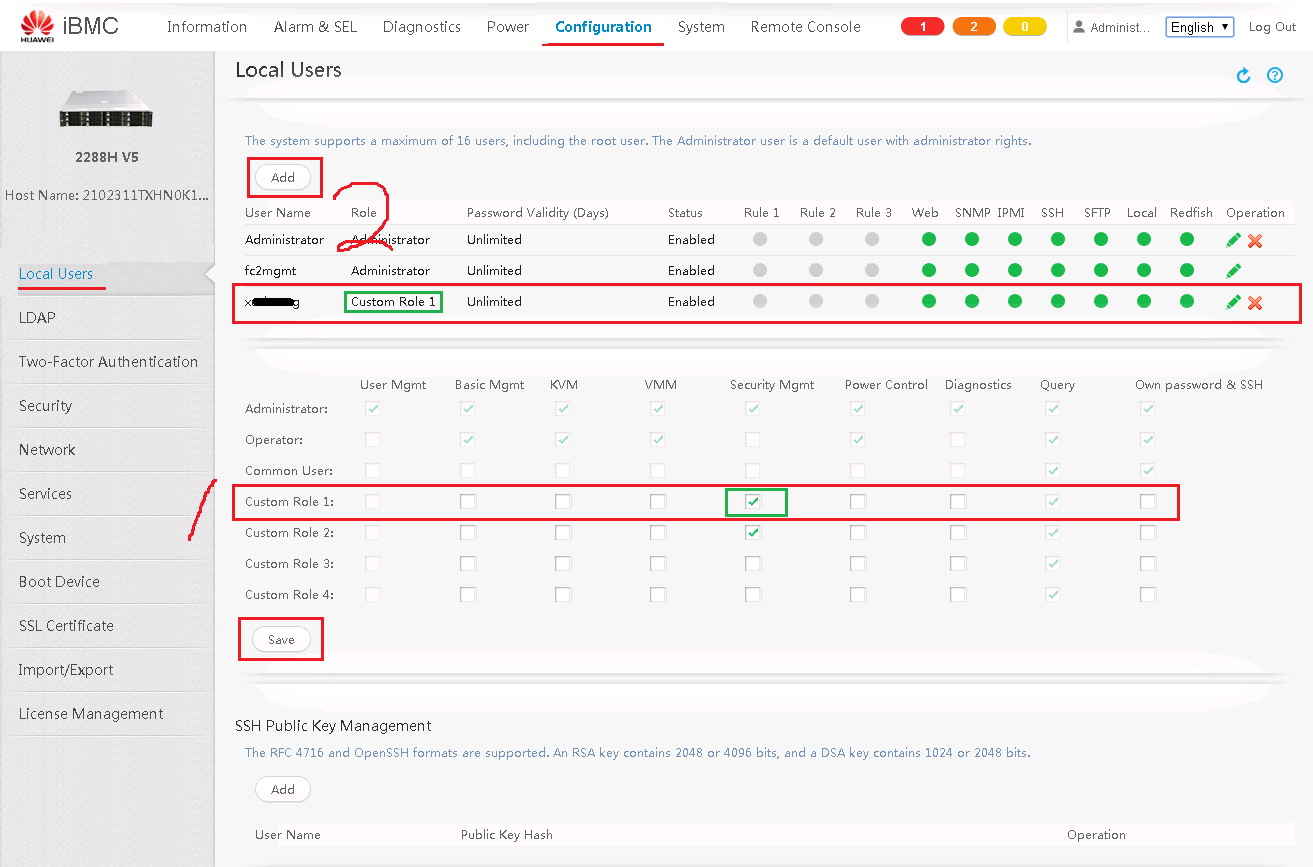
Task: Toggle Security Mgmt checkbox for Custom Role 1
Action: [x=753, y=501]
